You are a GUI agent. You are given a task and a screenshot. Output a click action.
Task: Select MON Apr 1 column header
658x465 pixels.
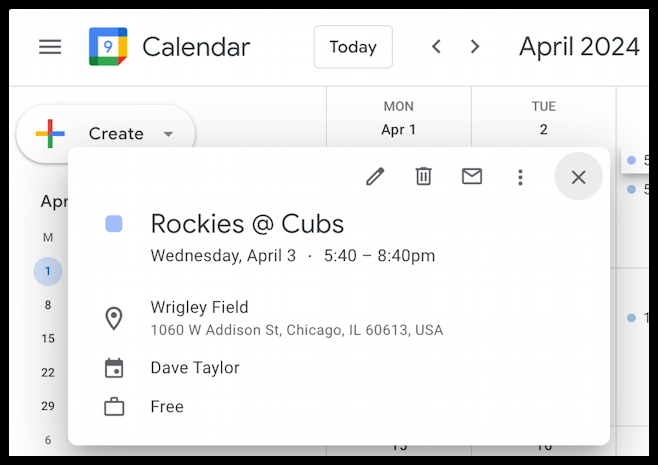pyautogui.click(x=399, y=118)
